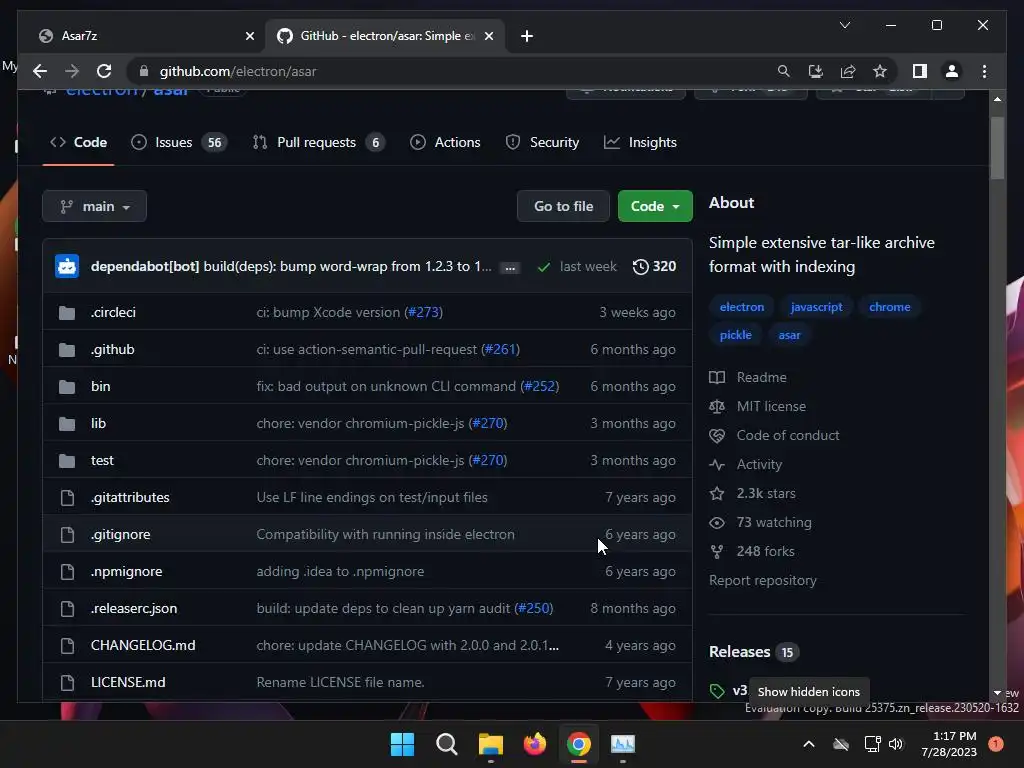Click the search magnifier in address bar
Screen dimensions: 1024x768
783,71
